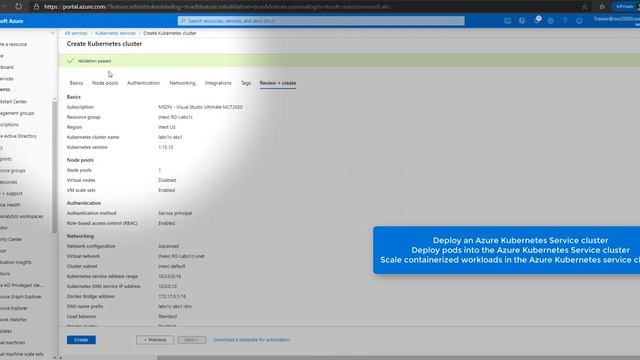The image size is (640, 360).
Task: Click the disabled Next button
Action: pos(191,340)
